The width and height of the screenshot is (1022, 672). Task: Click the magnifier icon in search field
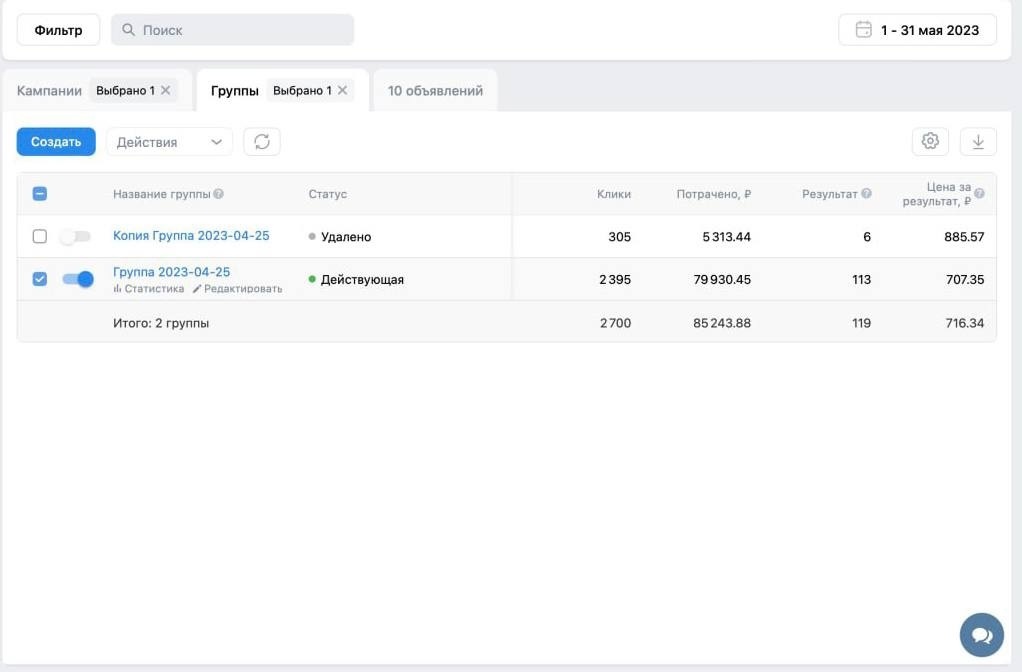click(x=128, y=30)
